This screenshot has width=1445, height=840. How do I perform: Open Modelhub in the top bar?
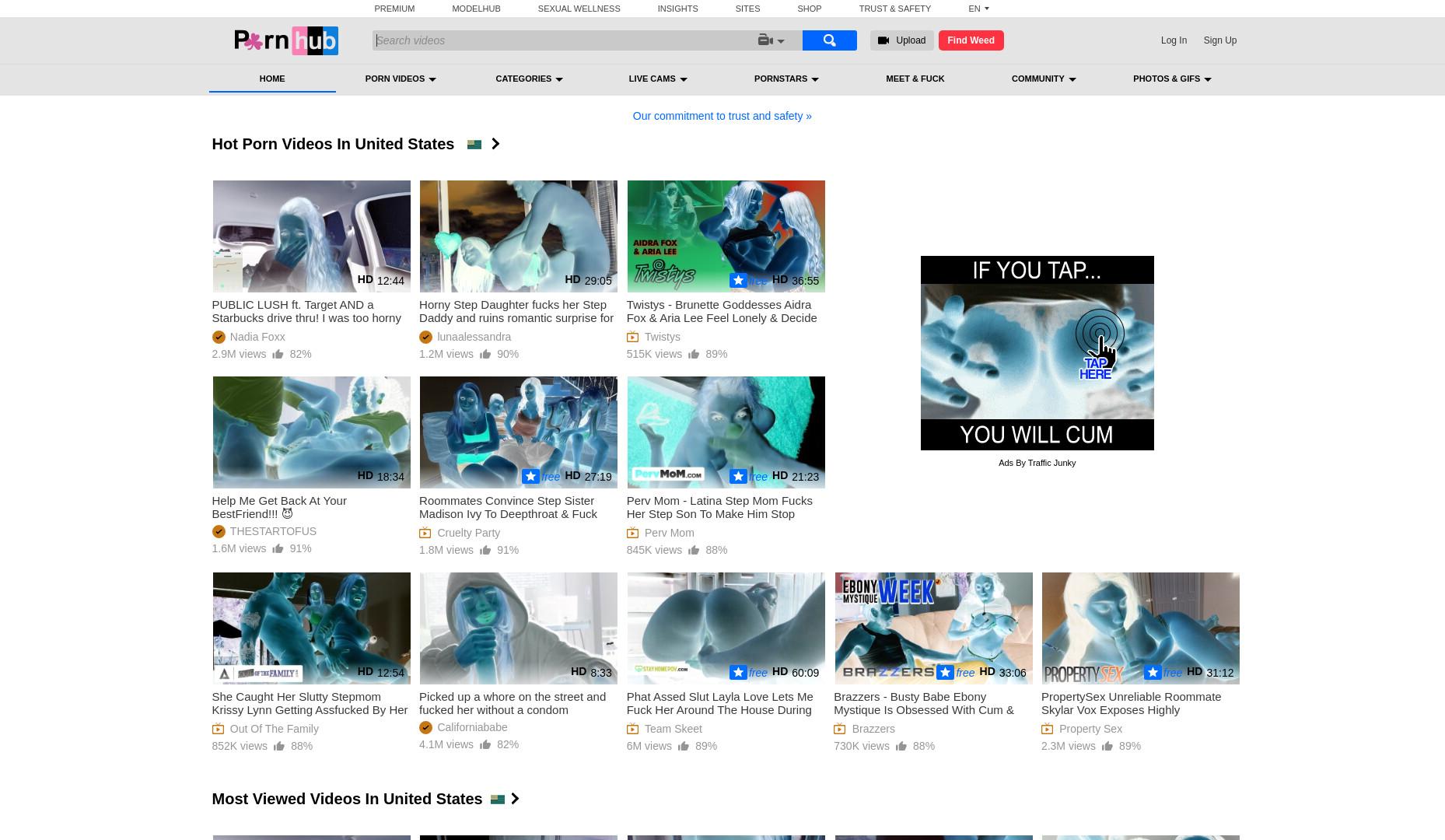pos(476,9)
